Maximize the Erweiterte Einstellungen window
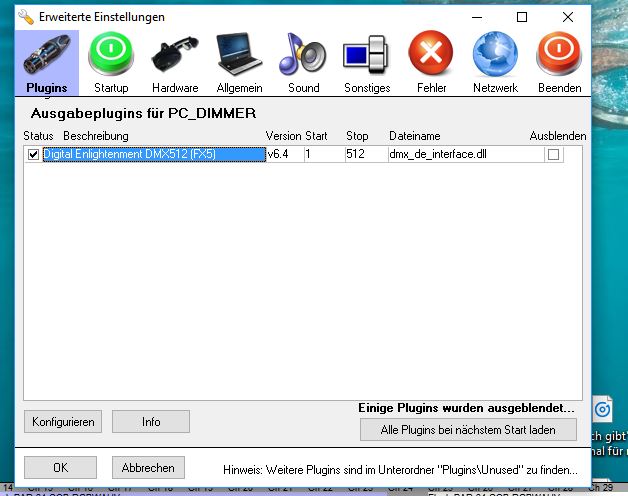 [x=522, y=17]
